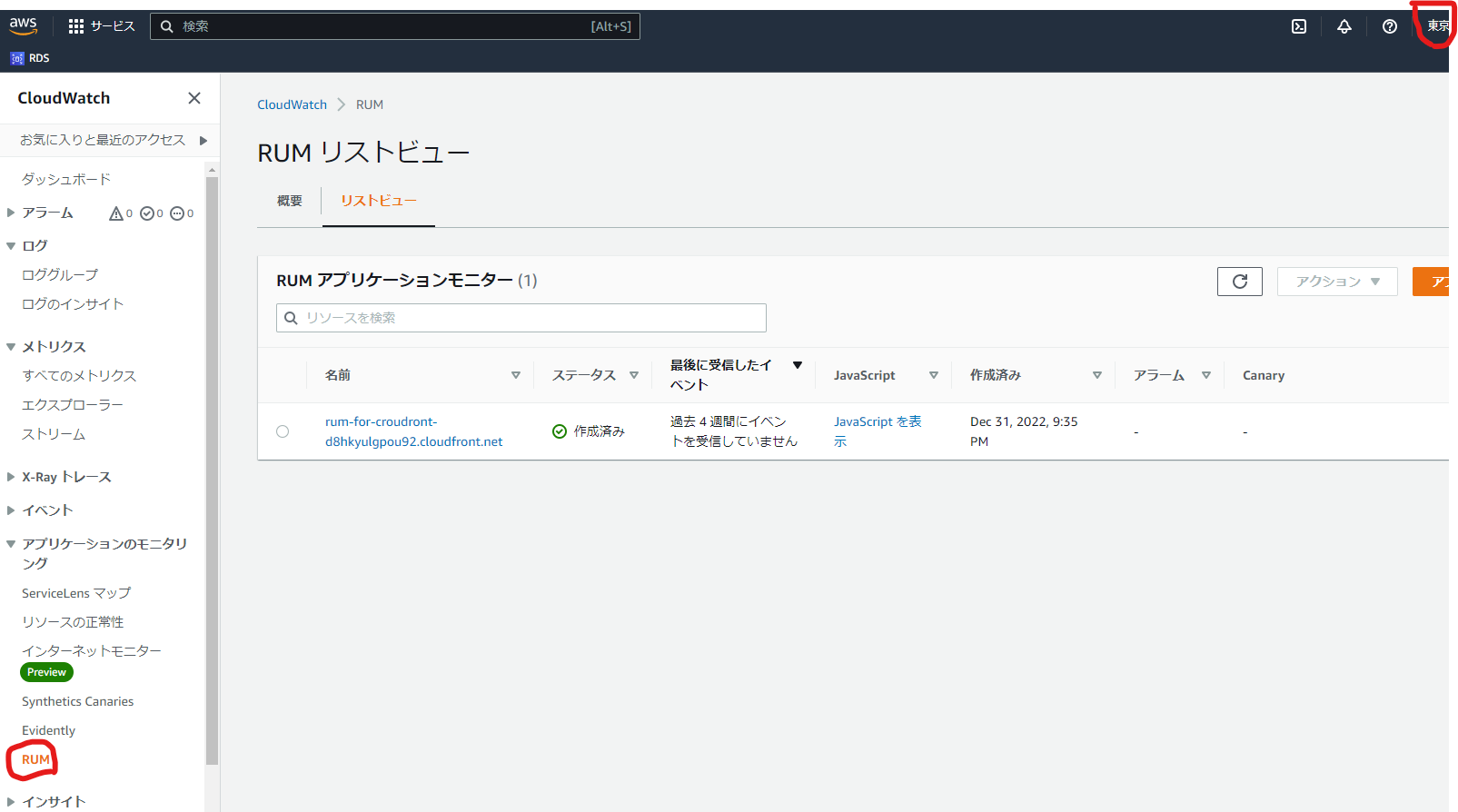Collapse アプリケーションのモニタリング section
The width and height of the screenshot is (1458, 812).
click(x=11, y=543)
